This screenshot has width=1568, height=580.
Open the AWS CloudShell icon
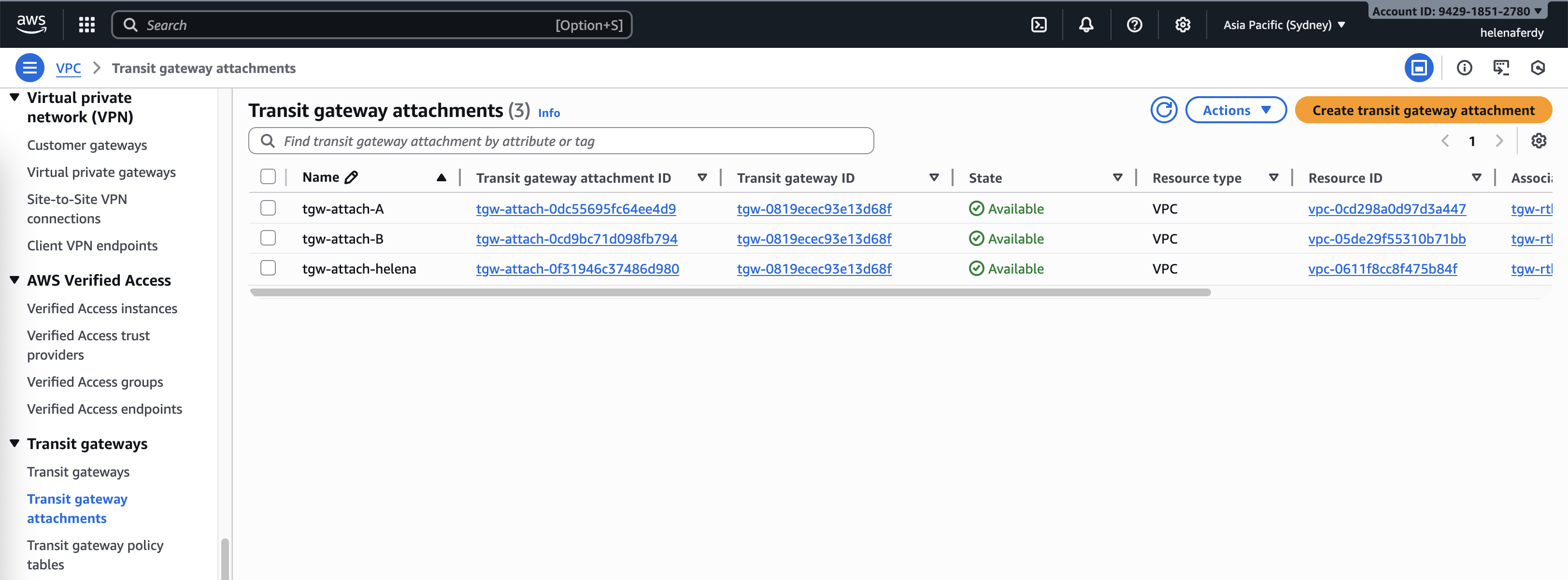[1039, 25]
